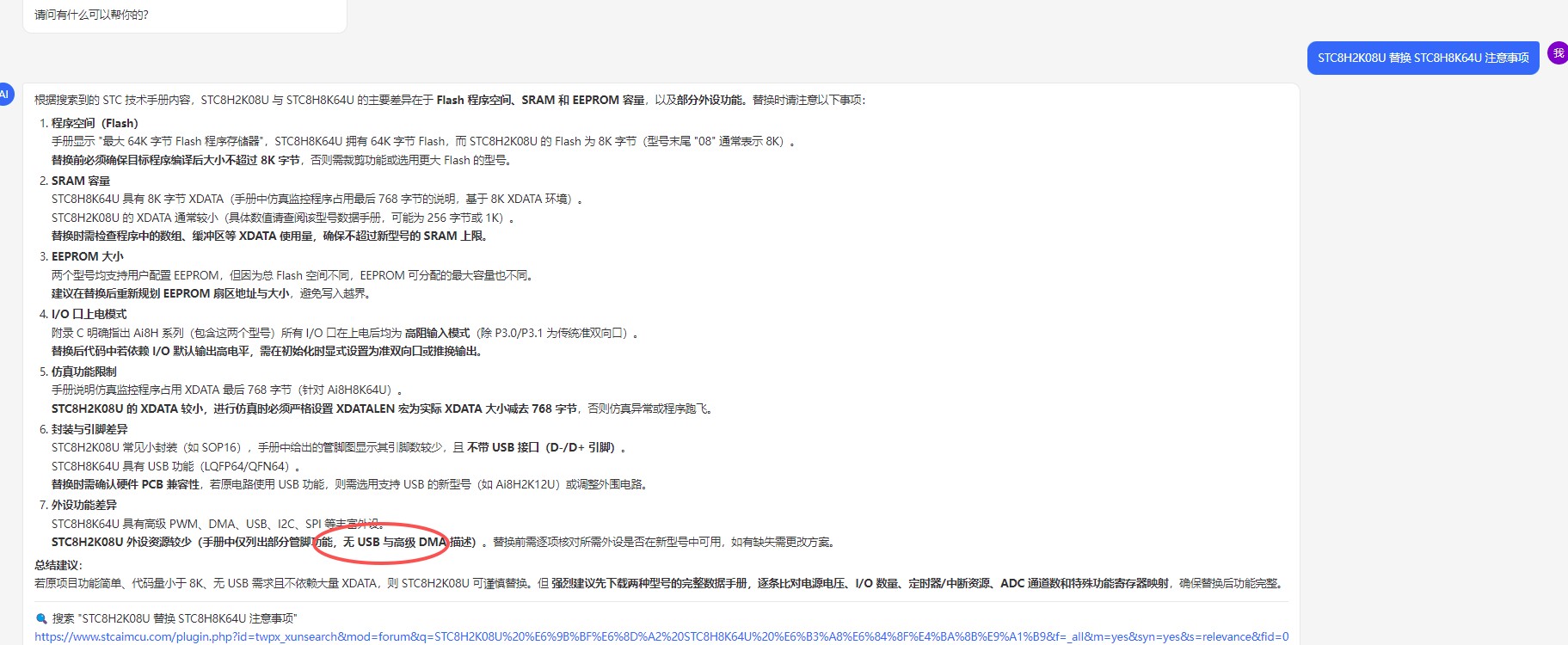The image size is (1568, 645).
Task: Click the intro sentence "根据搜索到的 STC 技术手册内容"
Action: [451, 100]
